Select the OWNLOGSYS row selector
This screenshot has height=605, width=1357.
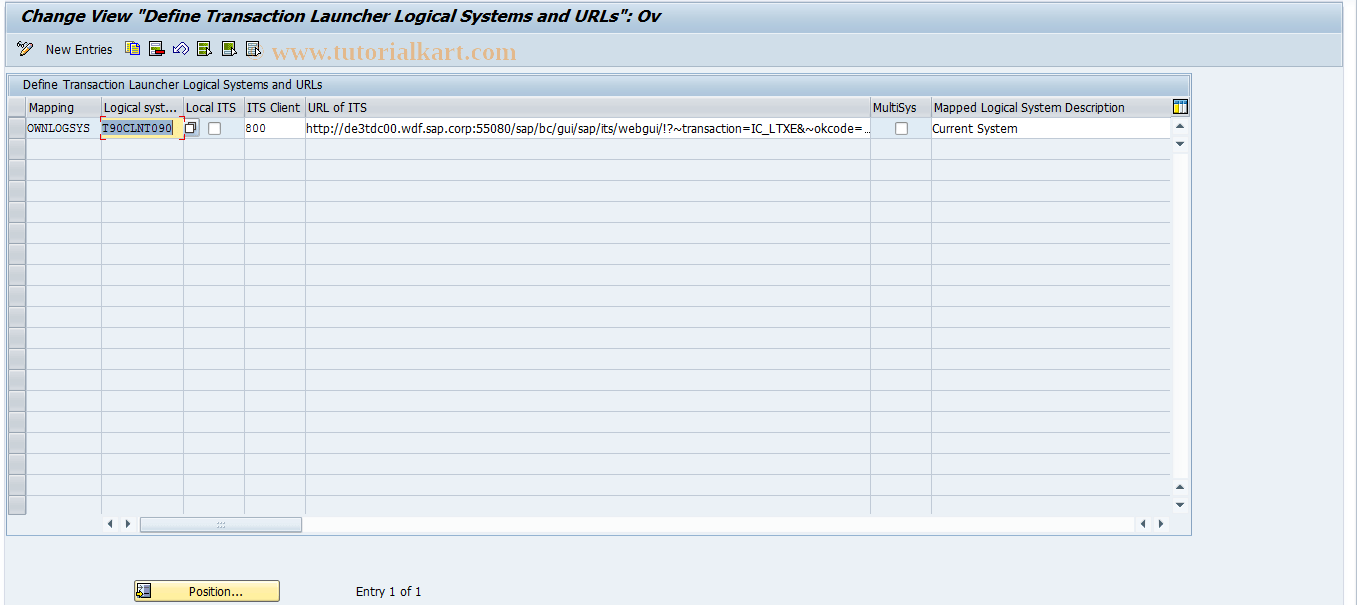[16, 128]
